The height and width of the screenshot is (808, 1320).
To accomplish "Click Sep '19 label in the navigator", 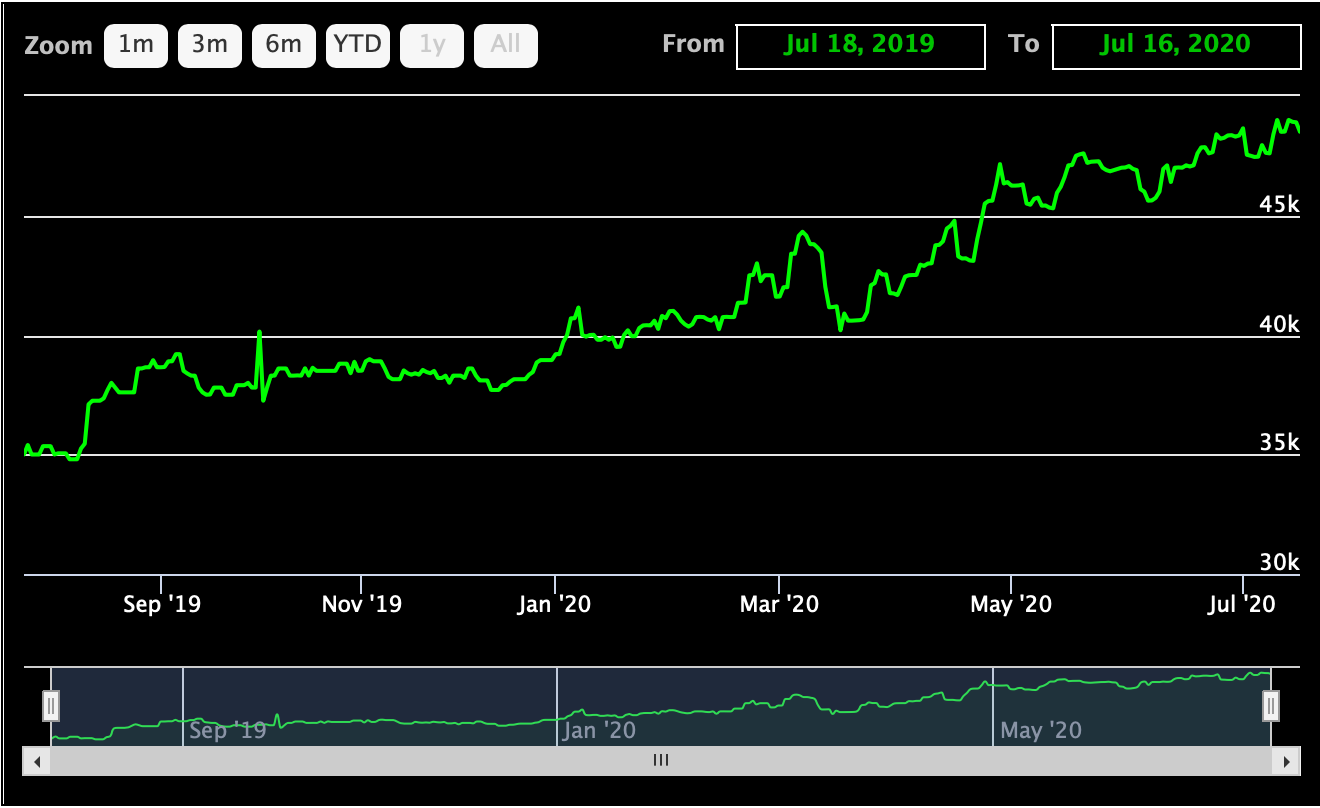I will pos(227,730).
